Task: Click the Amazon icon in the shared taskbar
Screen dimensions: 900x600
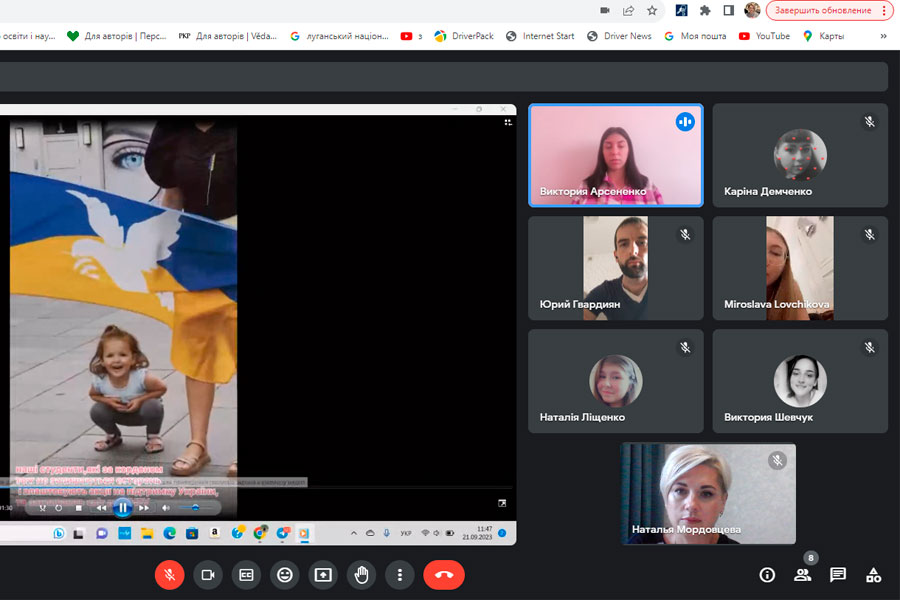Action: [215, 533]
